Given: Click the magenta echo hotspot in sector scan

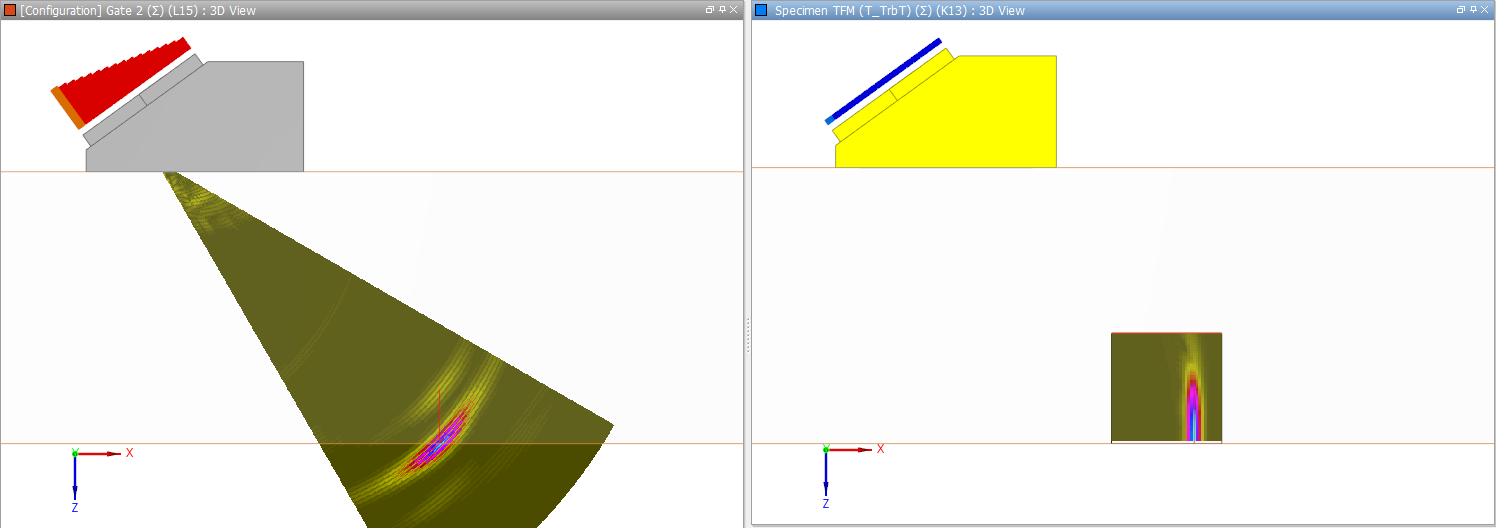Looking at the screenshot, I should (437, 443).
